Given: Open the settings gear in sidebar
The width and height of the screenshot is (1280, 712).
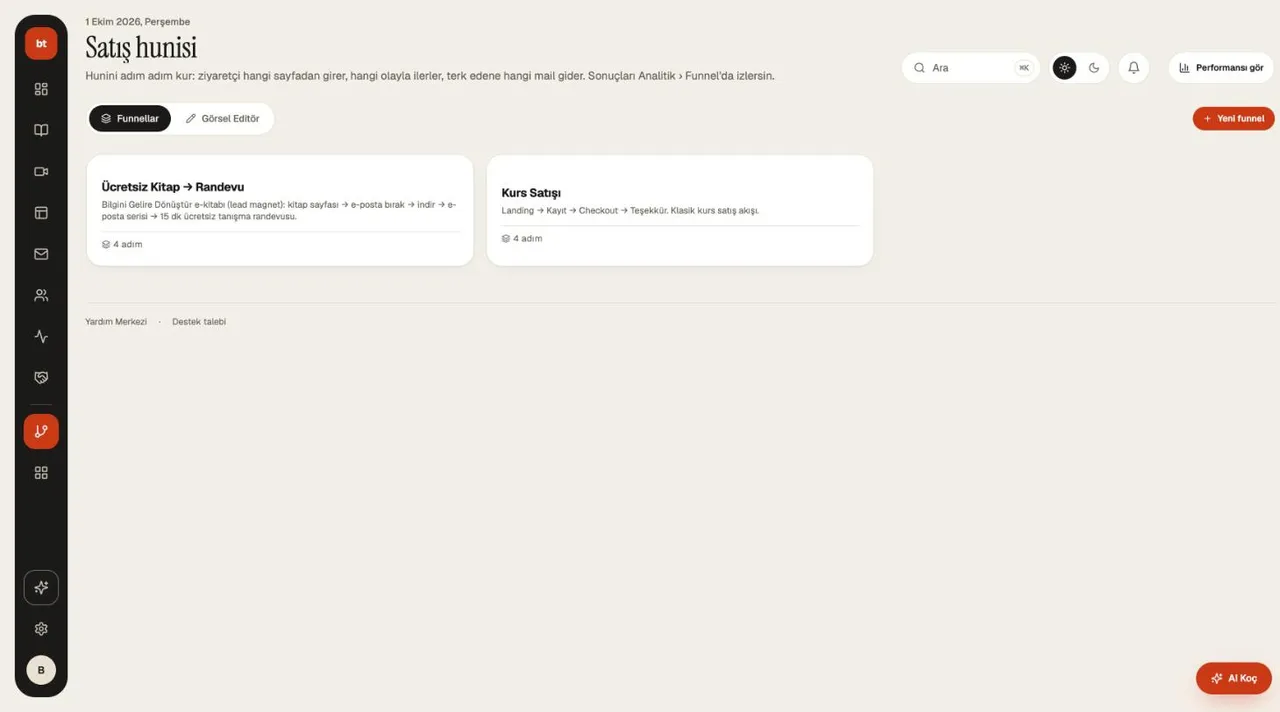Looking at the screenshot, I should pos(41,629).
